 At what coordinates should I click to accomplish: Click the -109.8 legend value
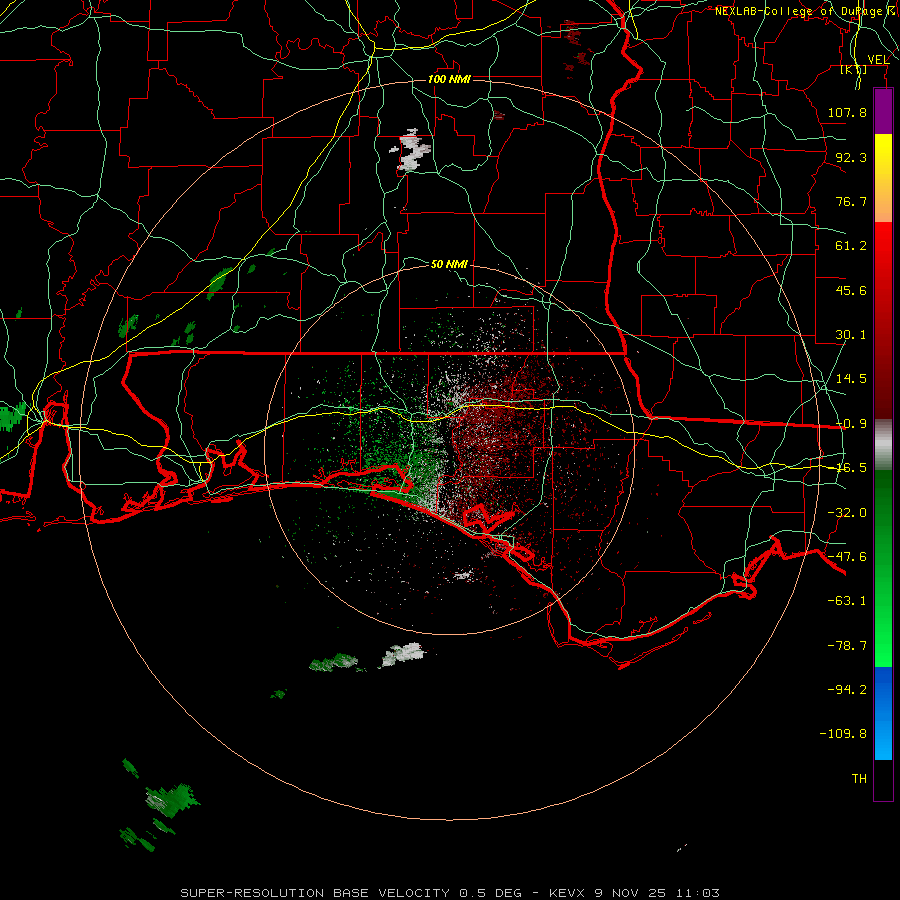pyautogui.click(x=843, y=734)
